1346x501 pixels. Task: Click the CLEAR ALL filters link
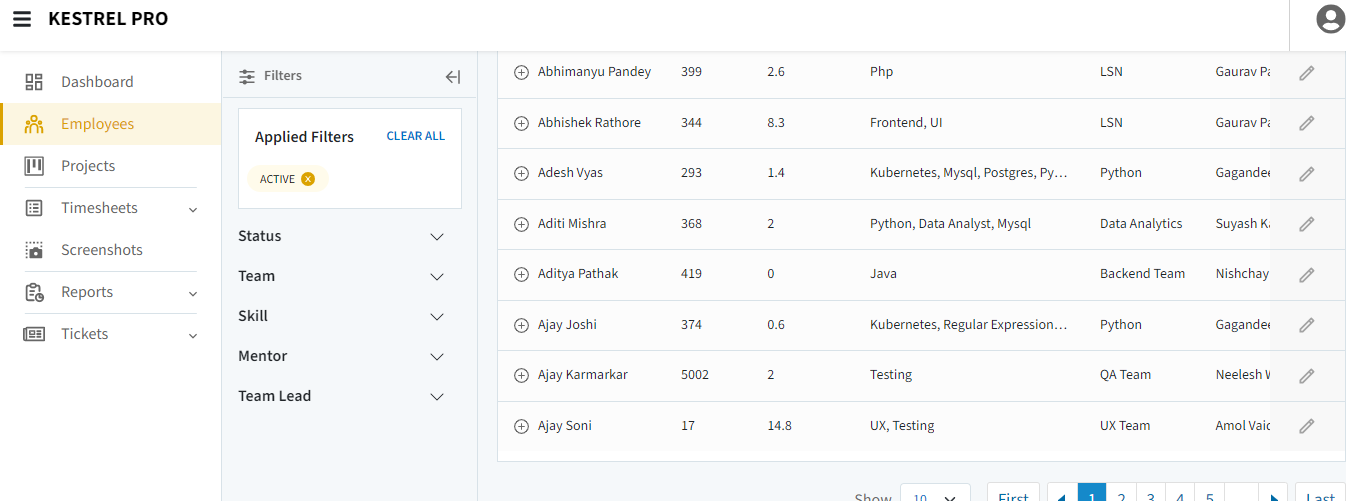(415, 136)
